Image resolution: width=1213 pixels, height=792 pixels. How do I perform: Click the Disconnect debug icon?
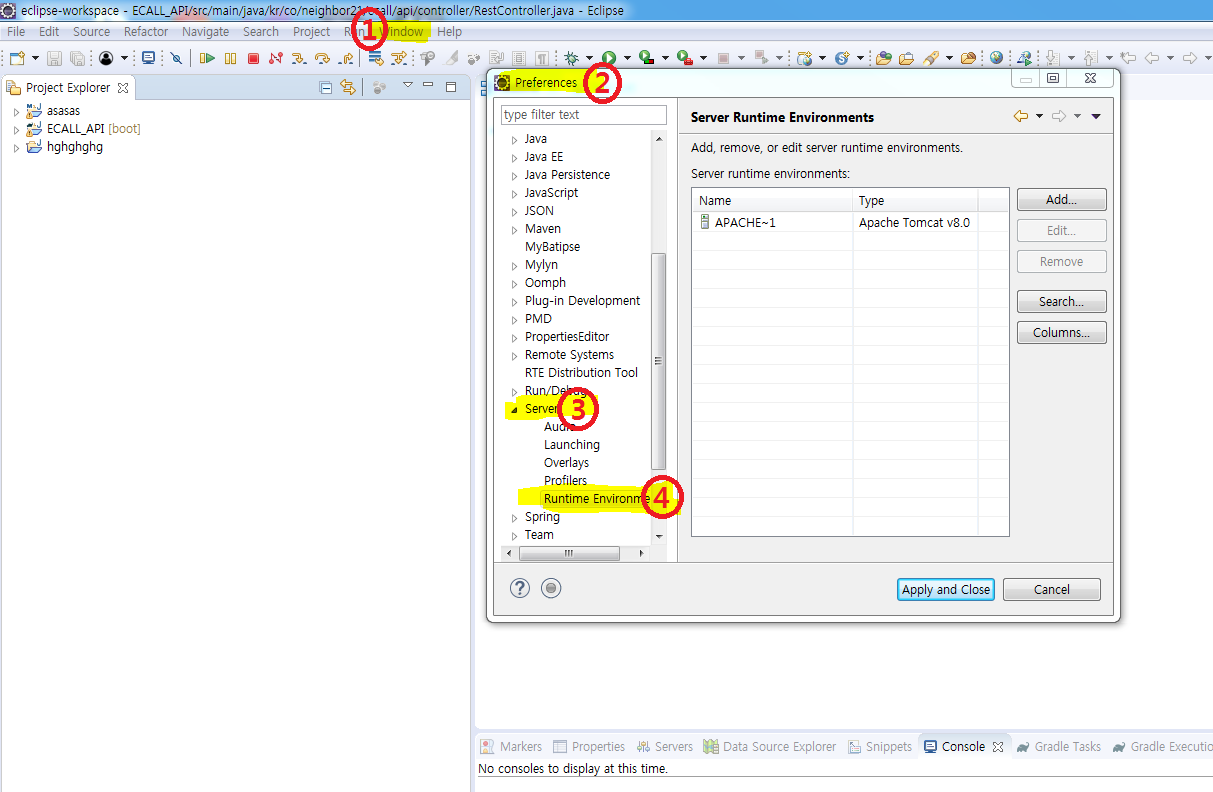pos(276,58)
